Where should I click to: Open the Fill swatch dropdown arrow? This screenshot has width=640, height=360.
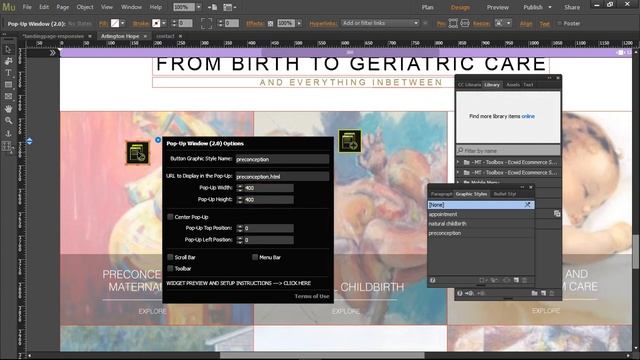(122, 23)
